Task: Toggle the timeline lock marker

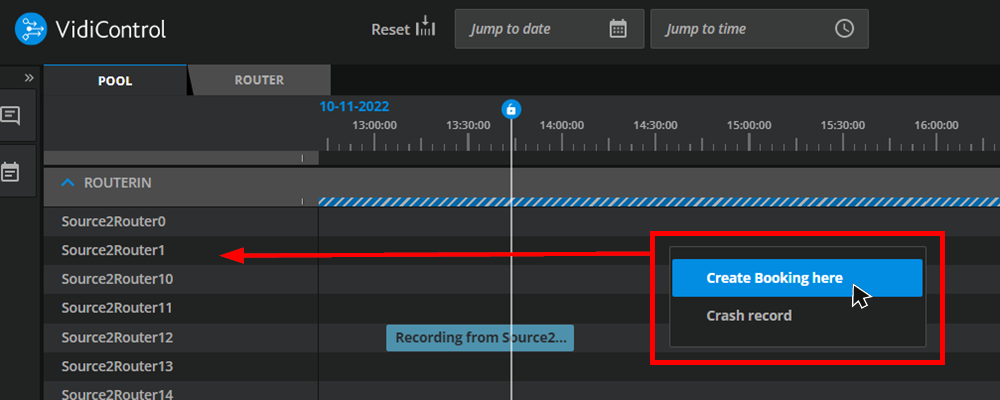Action: [511, 109]
